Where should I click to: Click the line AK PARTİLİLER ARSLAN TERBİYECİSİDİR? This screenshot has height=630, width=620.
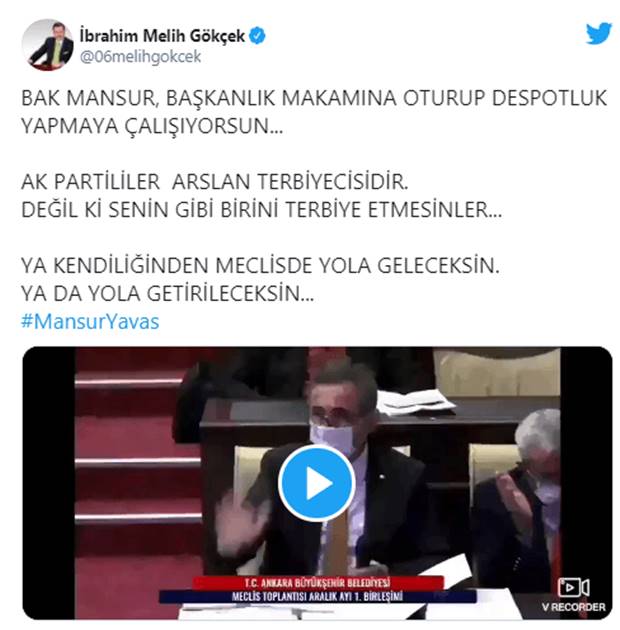(215, 182)
